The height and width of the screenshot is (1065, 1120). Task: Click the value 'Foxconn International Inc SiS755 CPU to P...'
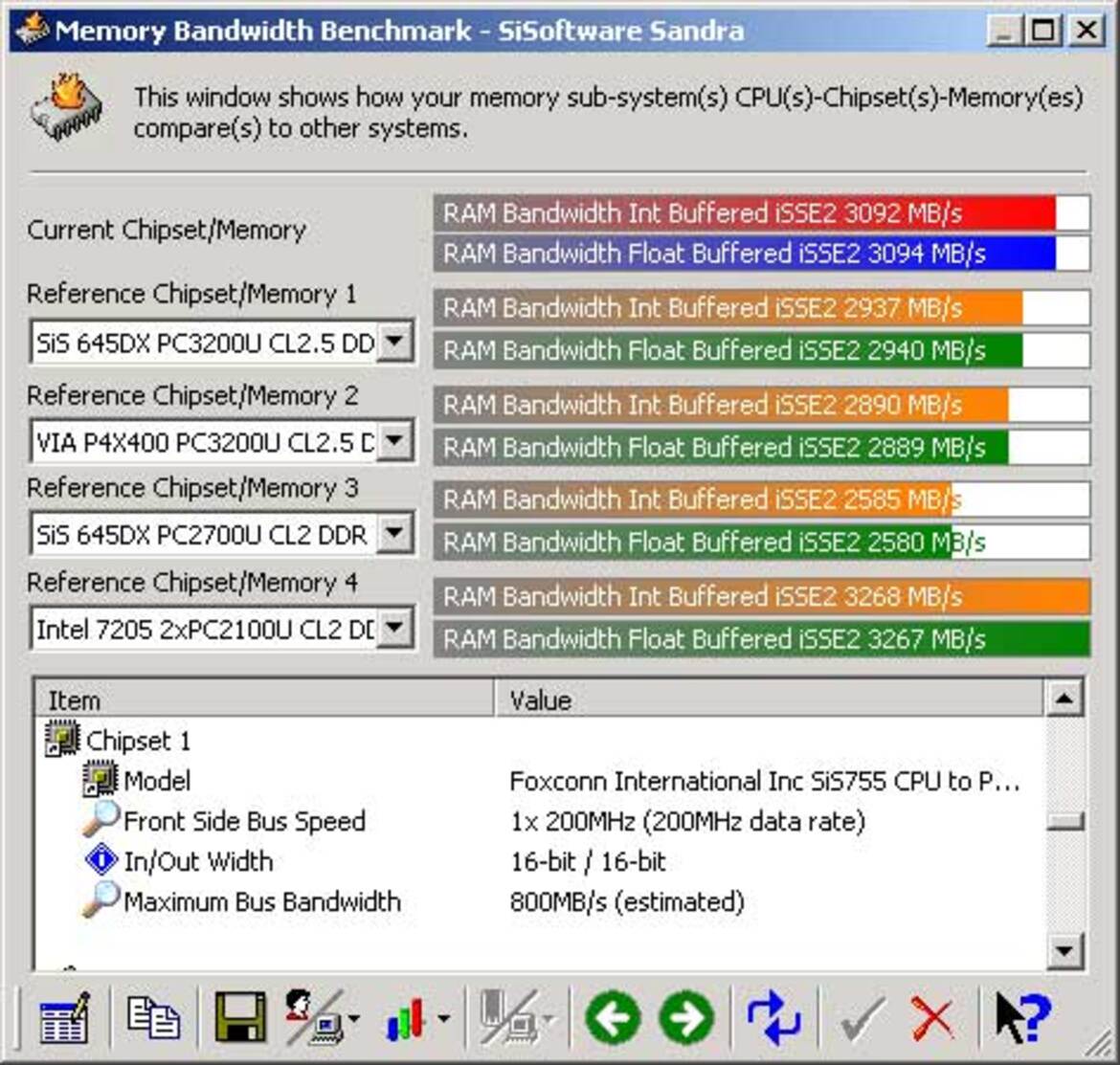point(764,781)
